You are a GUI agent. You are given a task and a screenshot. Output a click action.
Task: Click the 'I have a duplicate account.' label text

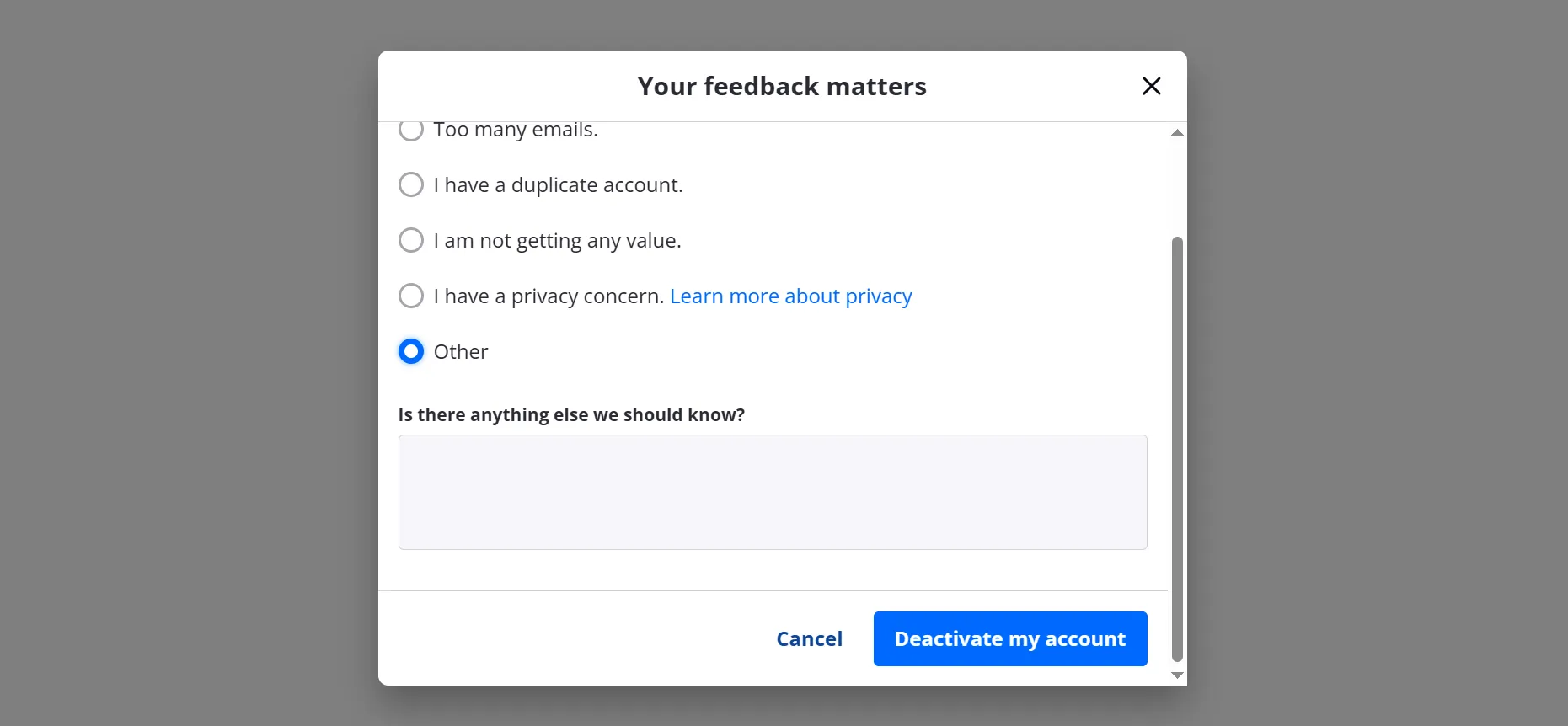558,185
